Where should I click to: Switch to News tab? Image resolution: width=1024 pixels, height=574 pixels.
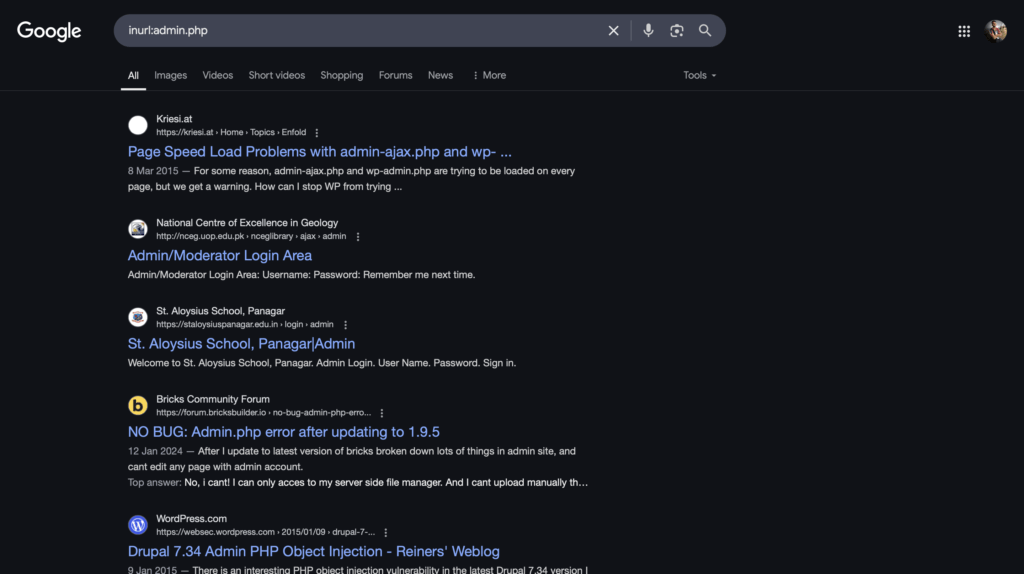[x=440, y=75]
